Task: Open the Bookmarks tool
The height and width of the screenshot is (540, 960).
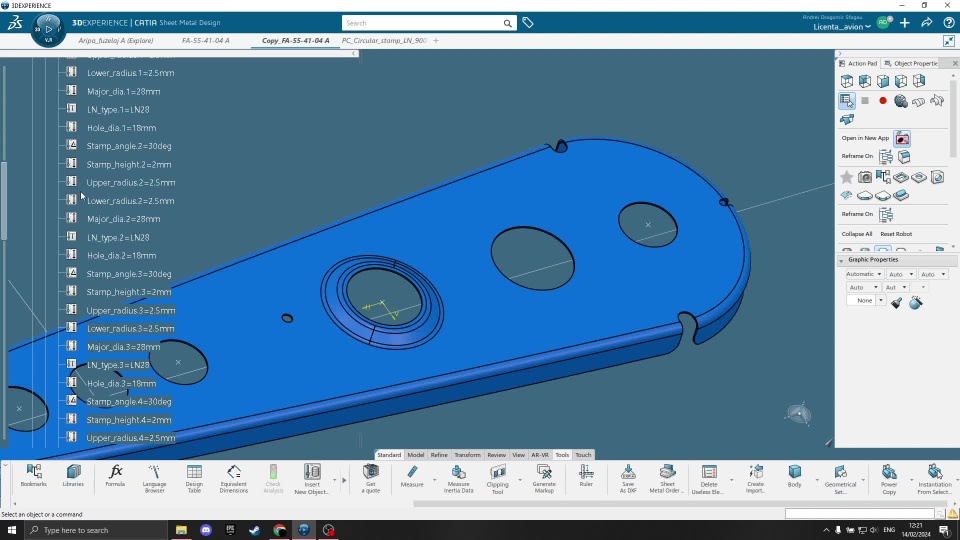Action: click(x=34, y=476)
